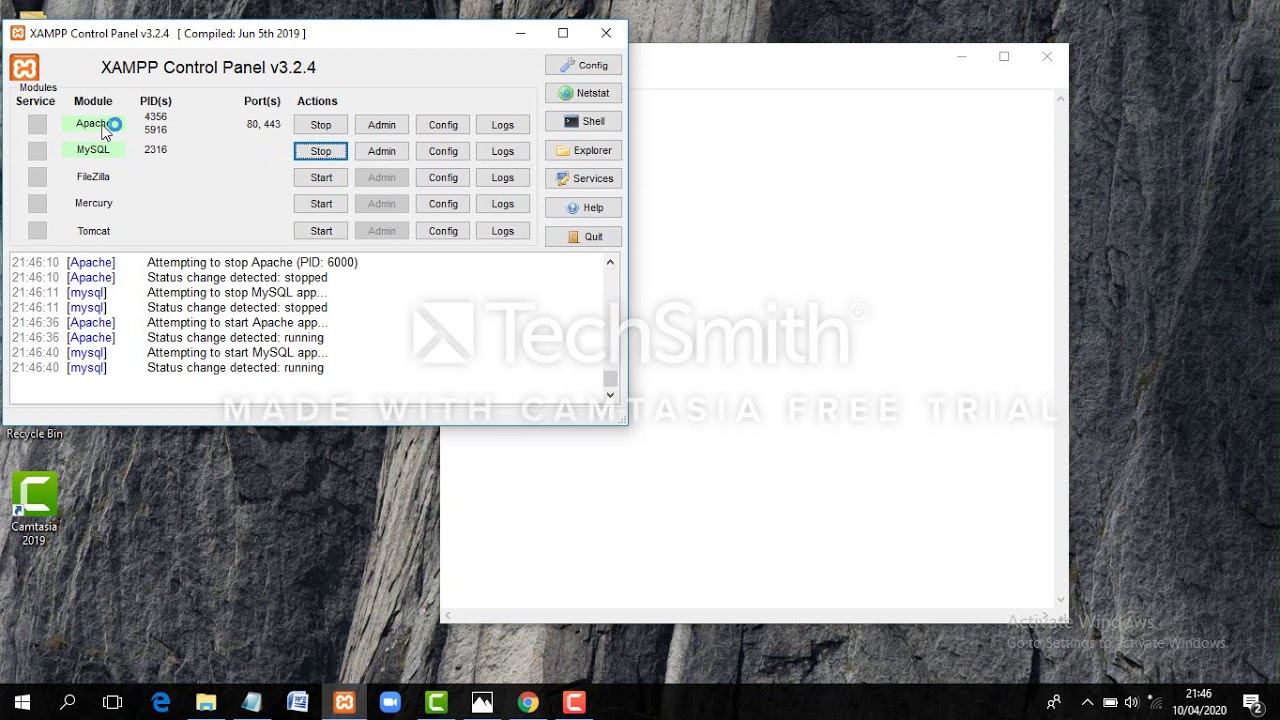
Task: Open Config for the Tomcat row
Action: 443,231
